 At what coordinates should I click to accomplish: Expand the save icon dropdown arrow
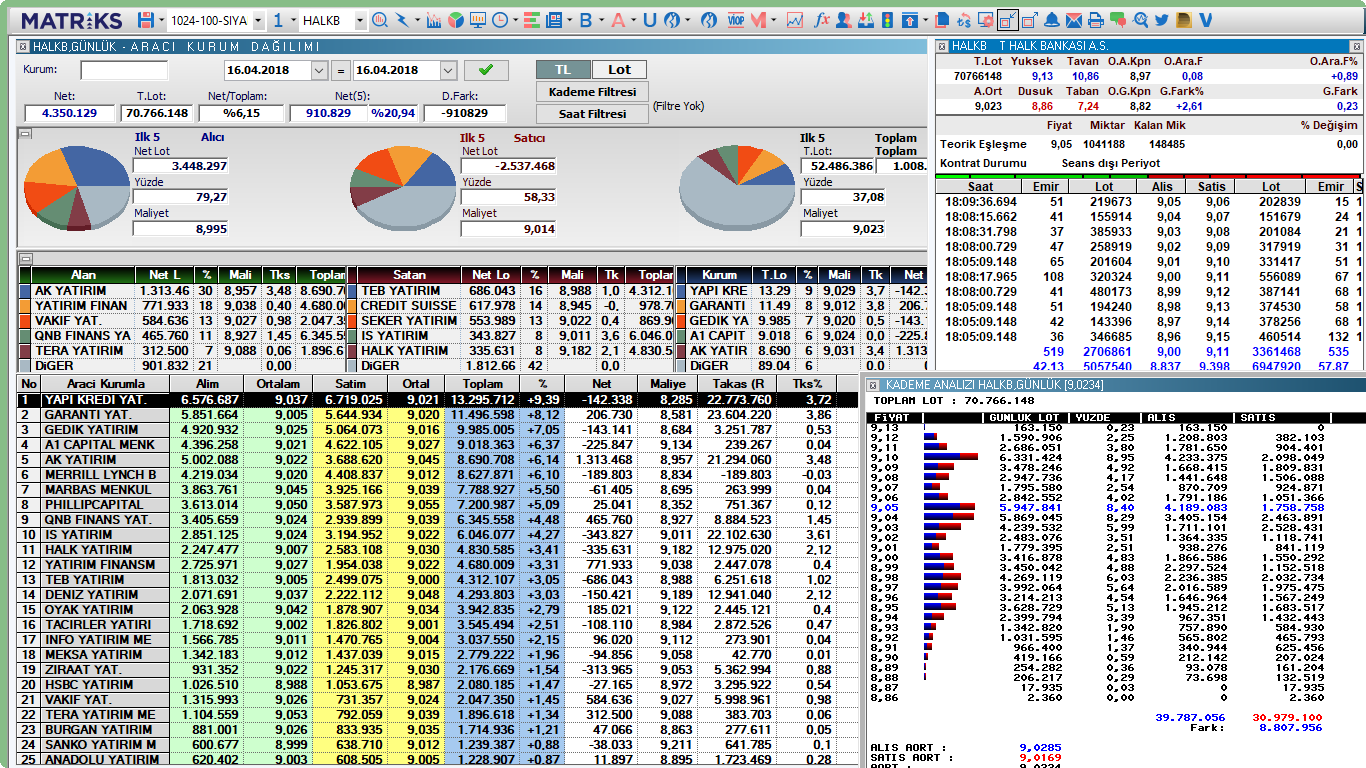point(161,20)
